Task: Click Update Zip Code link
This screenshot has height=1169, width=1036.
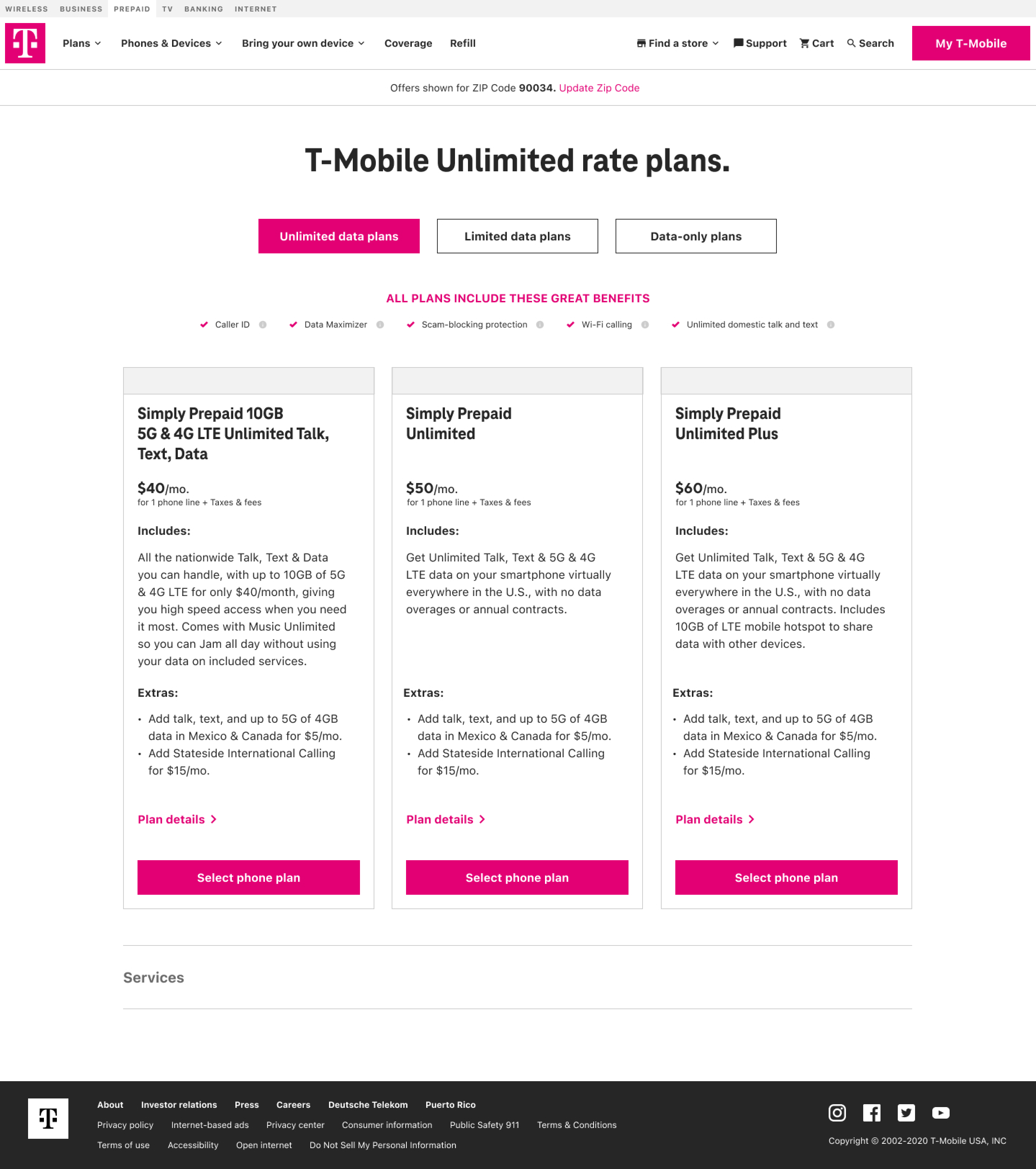Action: click(x=599, y=88)
